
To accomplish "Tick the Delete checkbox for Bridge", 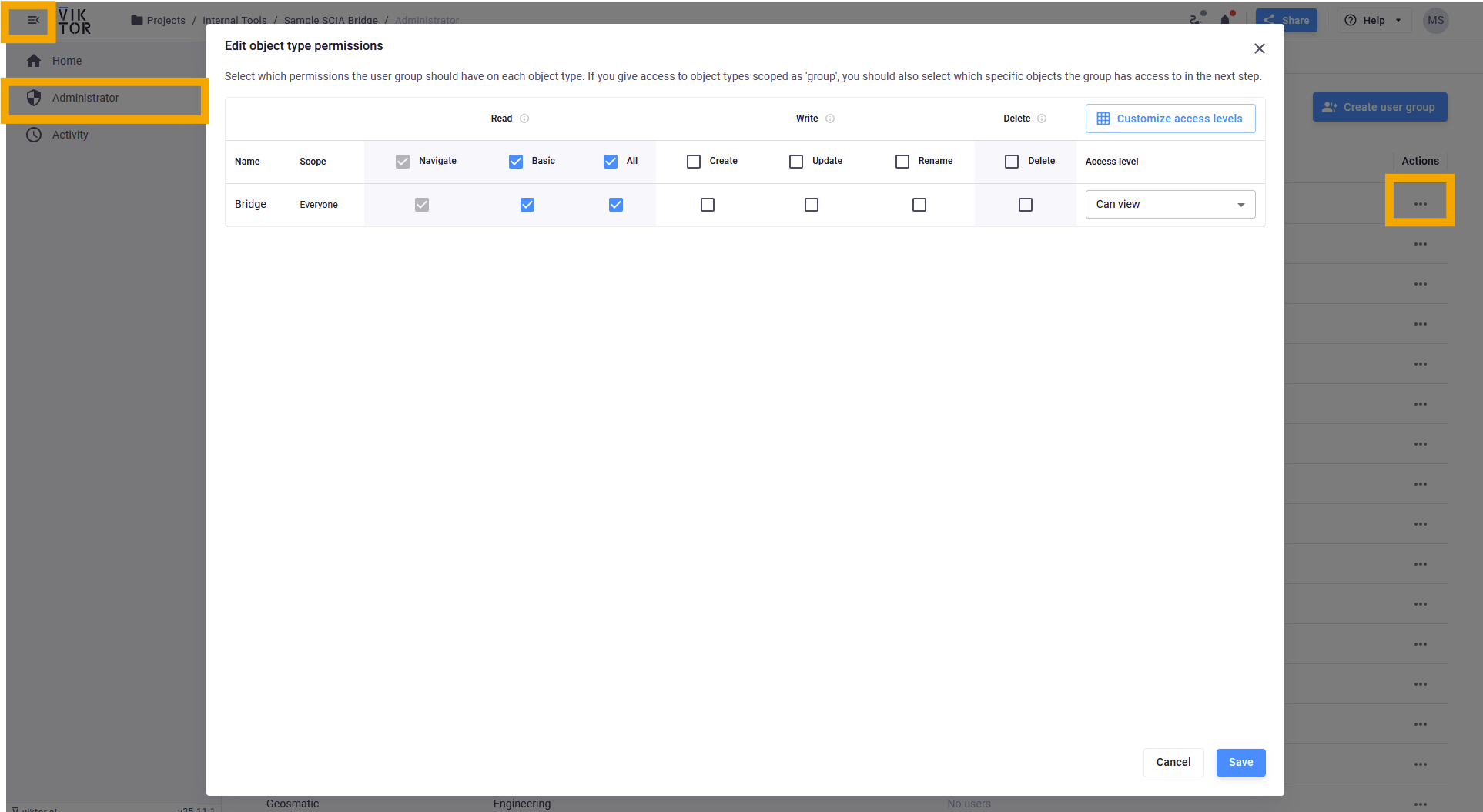I will 1025,205.
